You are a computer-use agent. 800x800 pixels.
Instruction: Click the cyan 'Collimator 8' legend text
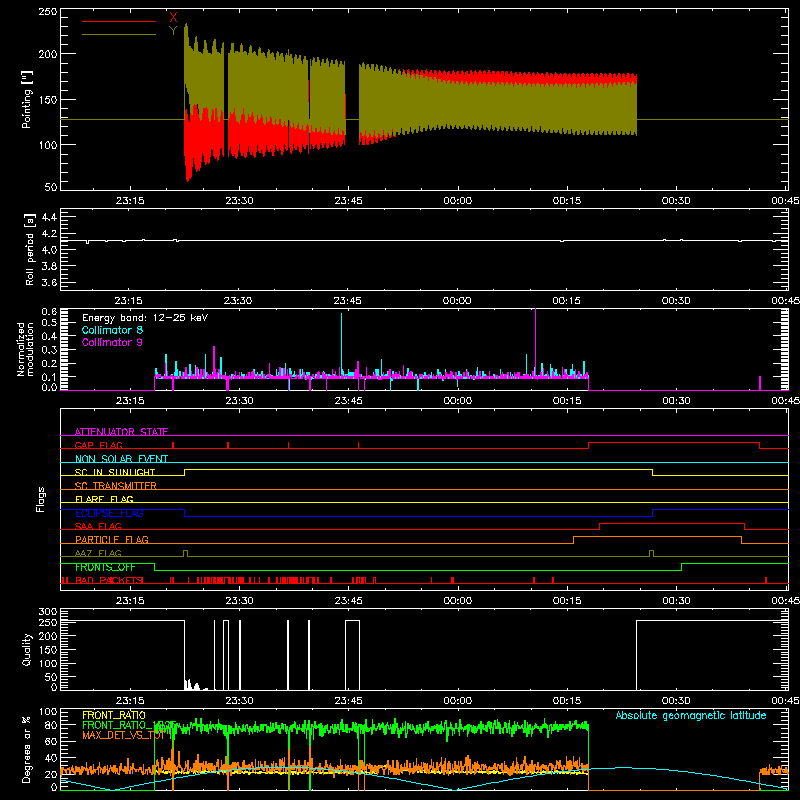click(x=112, y=330)
